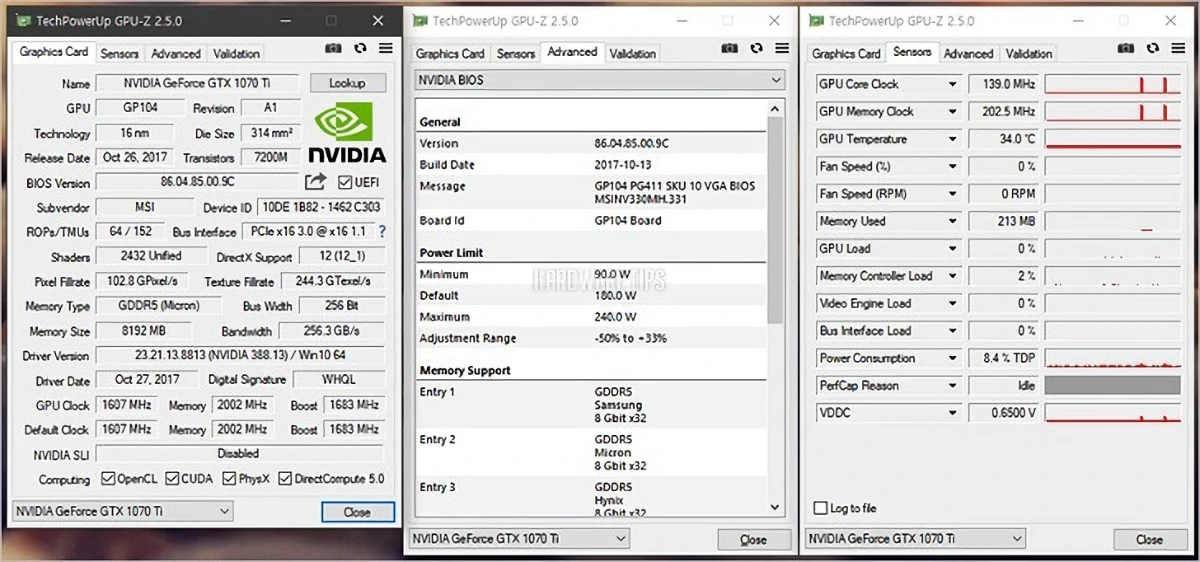Click scroll-down arrow in Advanced window list
Image resolution: width=1200 pixels, height=562 pixels.
(776, 507)
